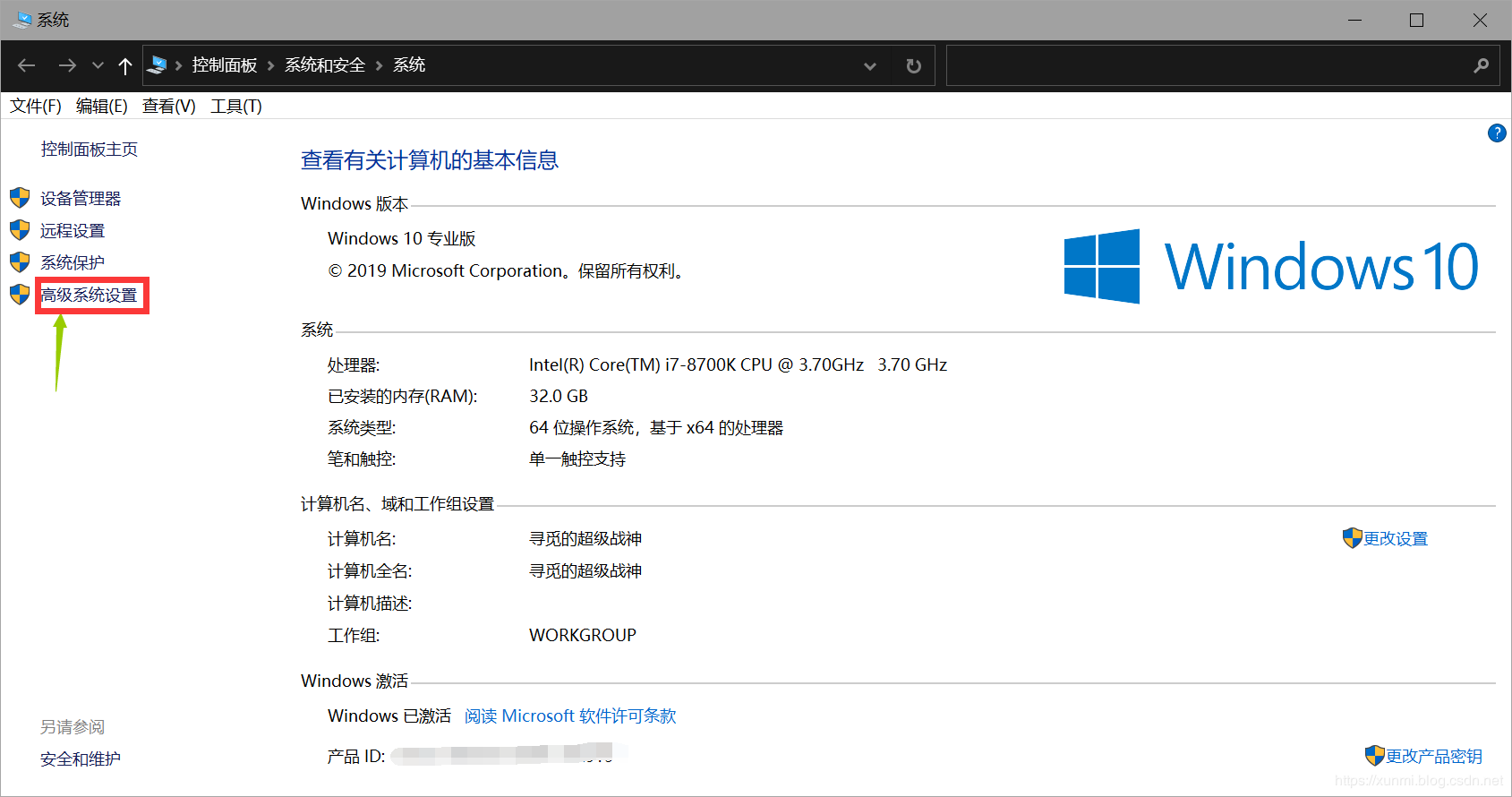
Task: Click the 查看有关计算机的基本信息 heading
Action: click(x=430, y=160)
